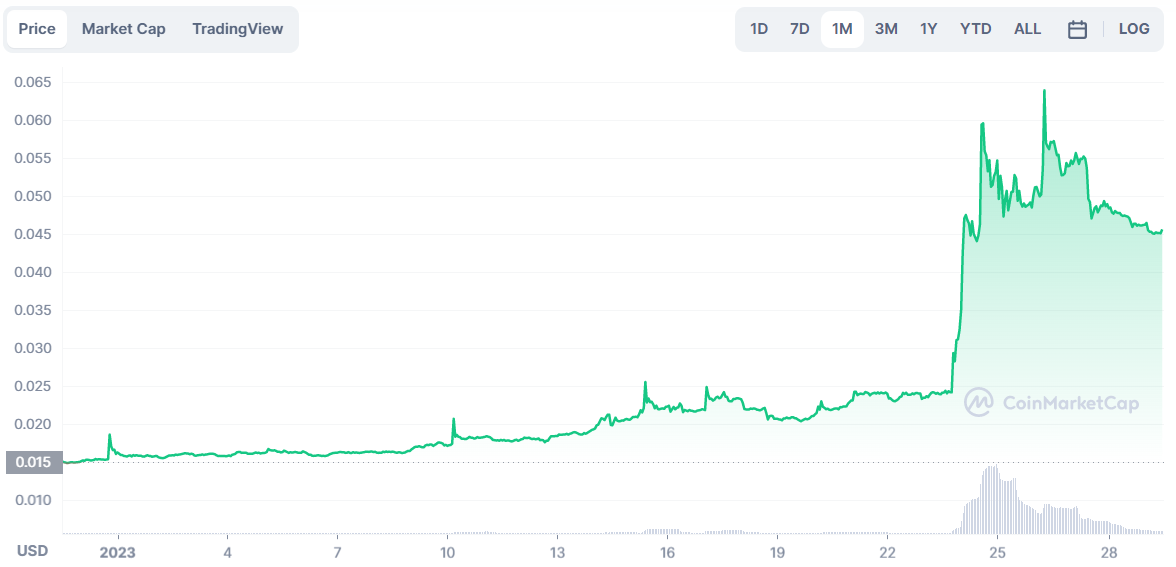
Task: Select the 1D time range
Action: pyautogui.click(x=759, y=29)
